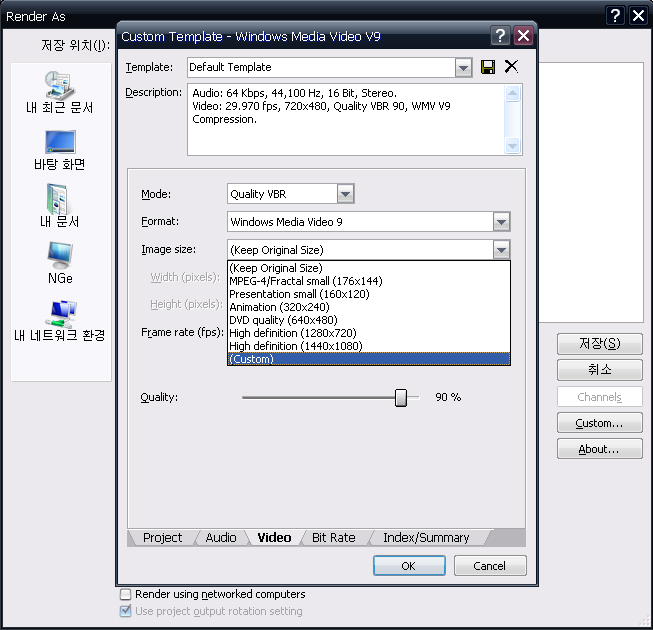Click the Custom Template help question mark button
Image resolution: width=653 pixels, height=630 pixels.
tap(500, 36)
